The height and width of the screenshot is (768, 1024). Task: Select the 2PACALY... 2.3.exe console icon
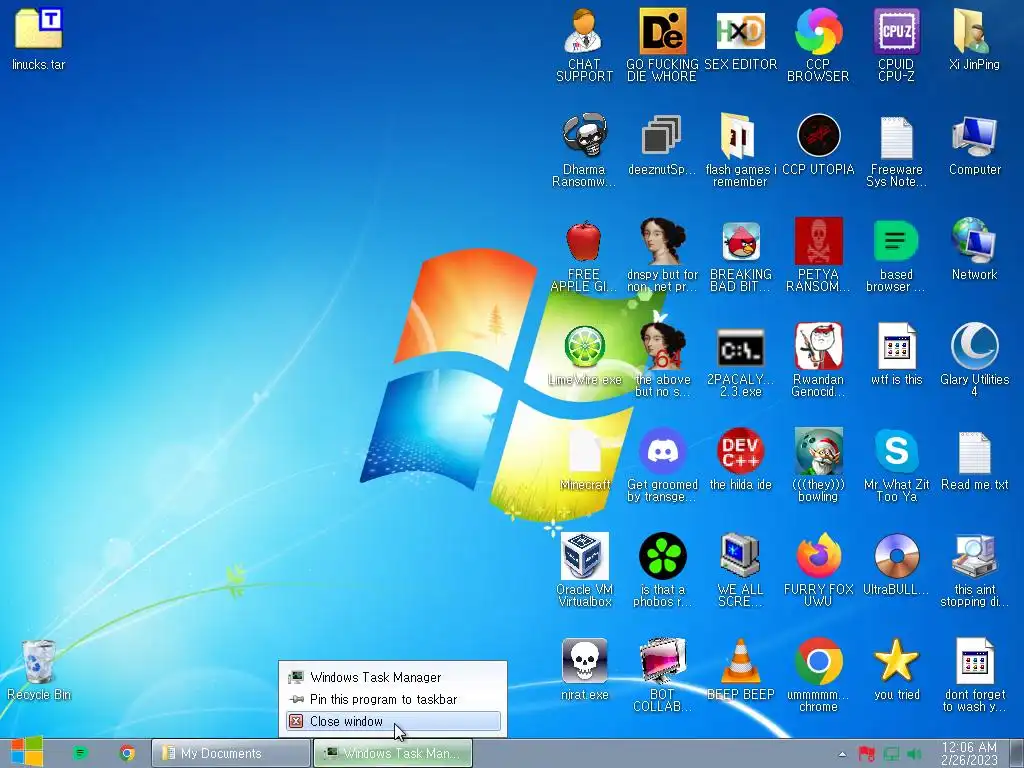(740, 347)
